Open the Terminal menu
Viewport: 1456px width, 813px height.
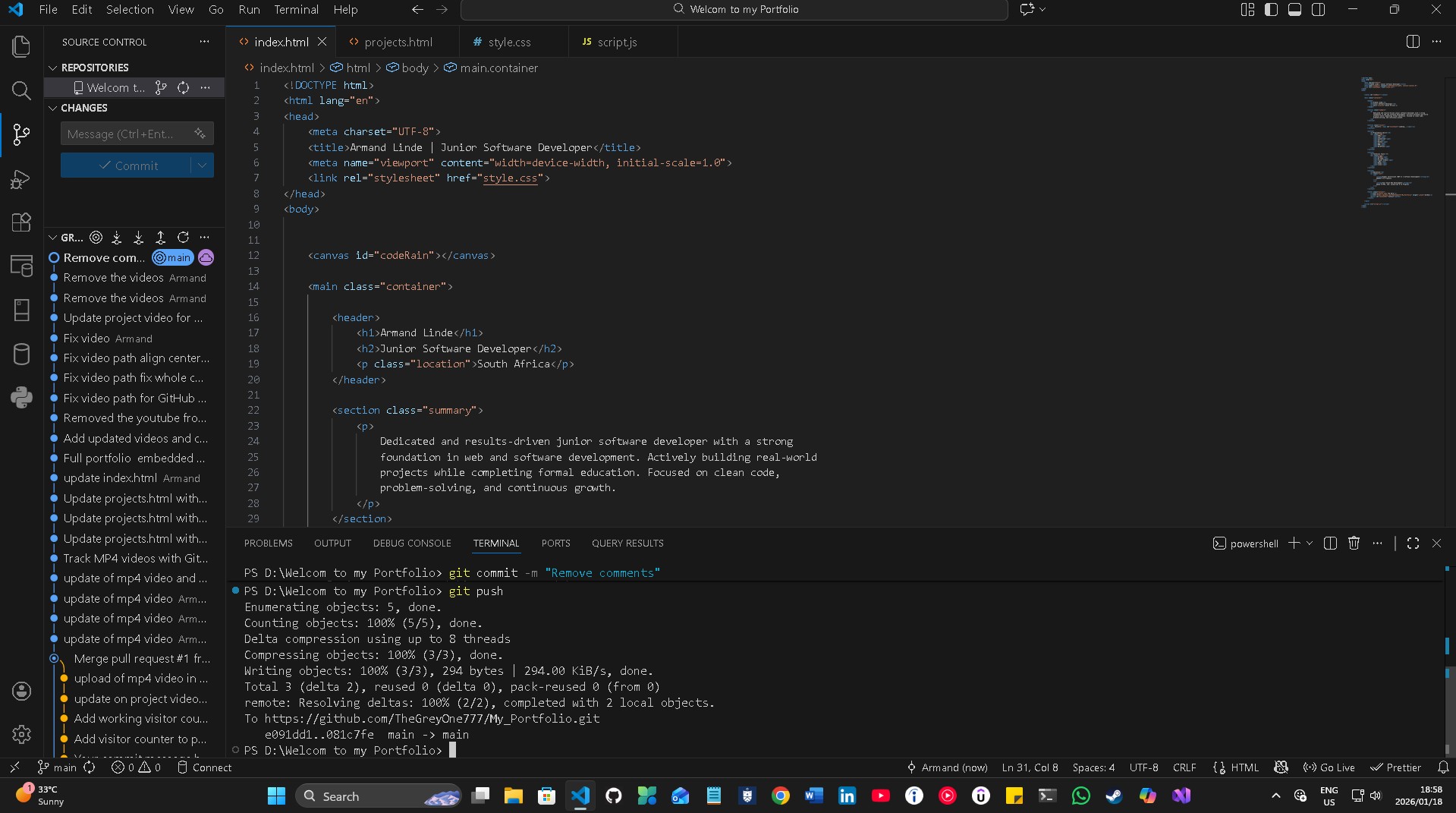click(295, 9)
